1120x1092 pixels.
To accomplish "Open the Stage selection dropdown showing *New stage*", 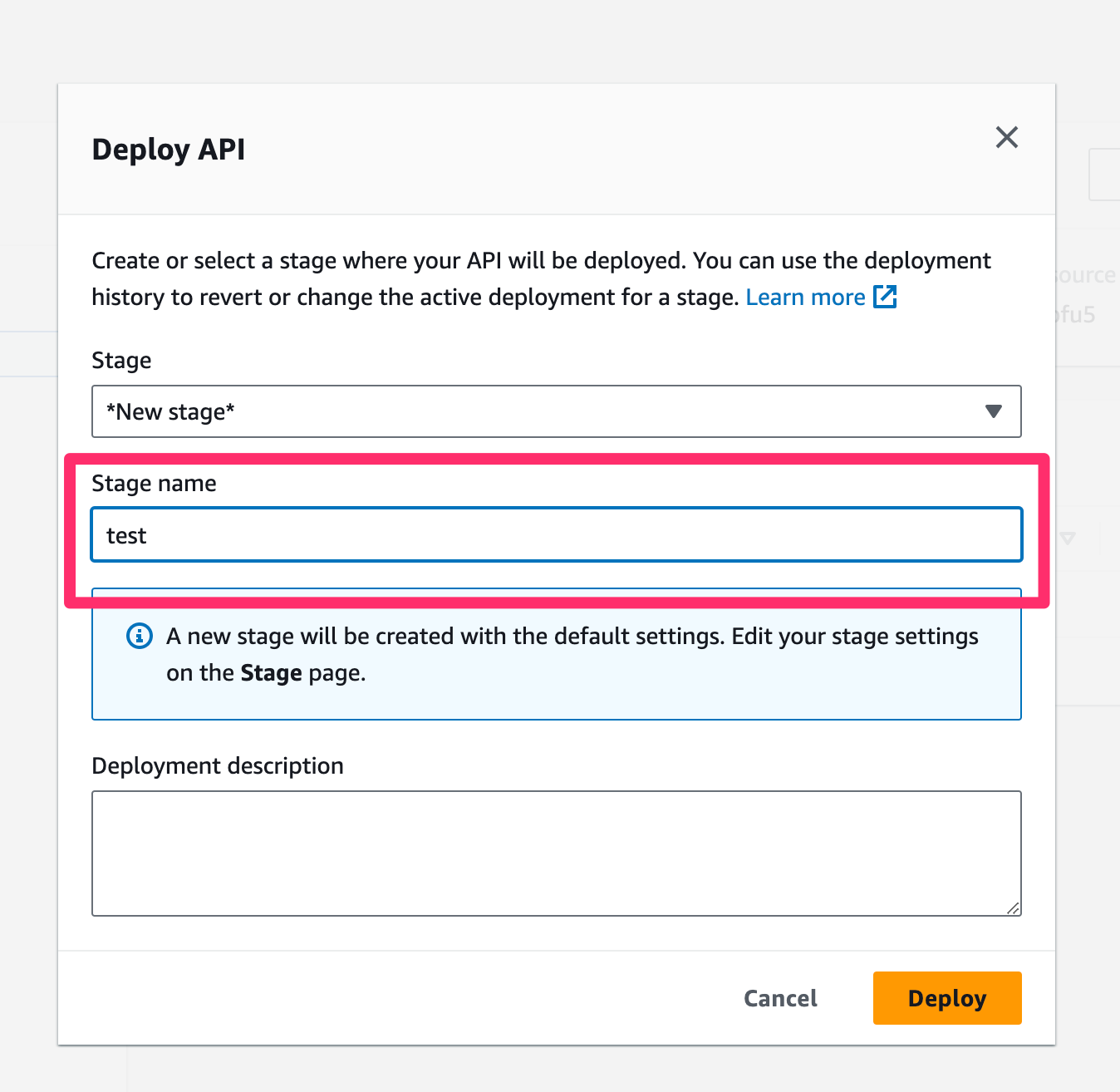I will click(555, 411).
